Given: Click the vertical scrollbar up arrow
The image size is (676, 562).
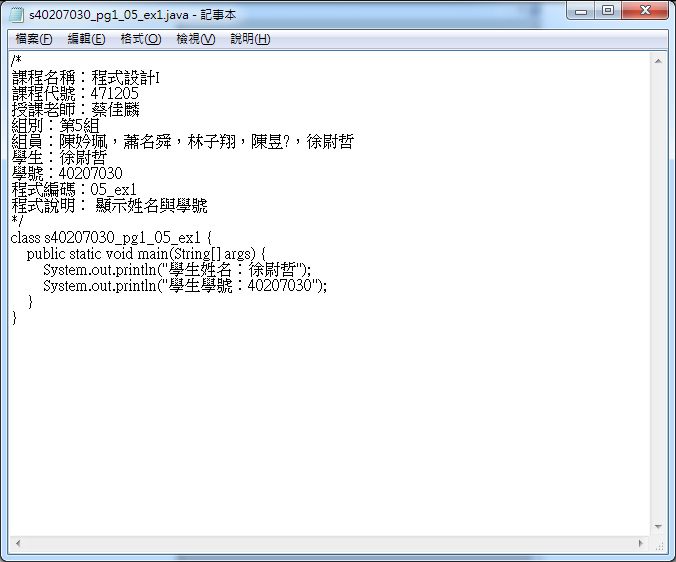Looking at the screenshot, I should click(x=658, y=61).
